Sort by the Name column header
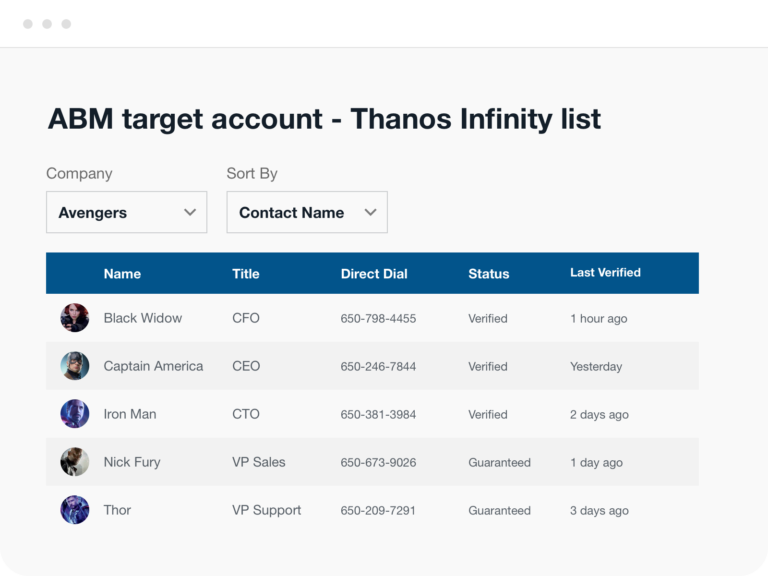Image resolution: width=768 pixels, height=576 pixels. click(122, 274)
